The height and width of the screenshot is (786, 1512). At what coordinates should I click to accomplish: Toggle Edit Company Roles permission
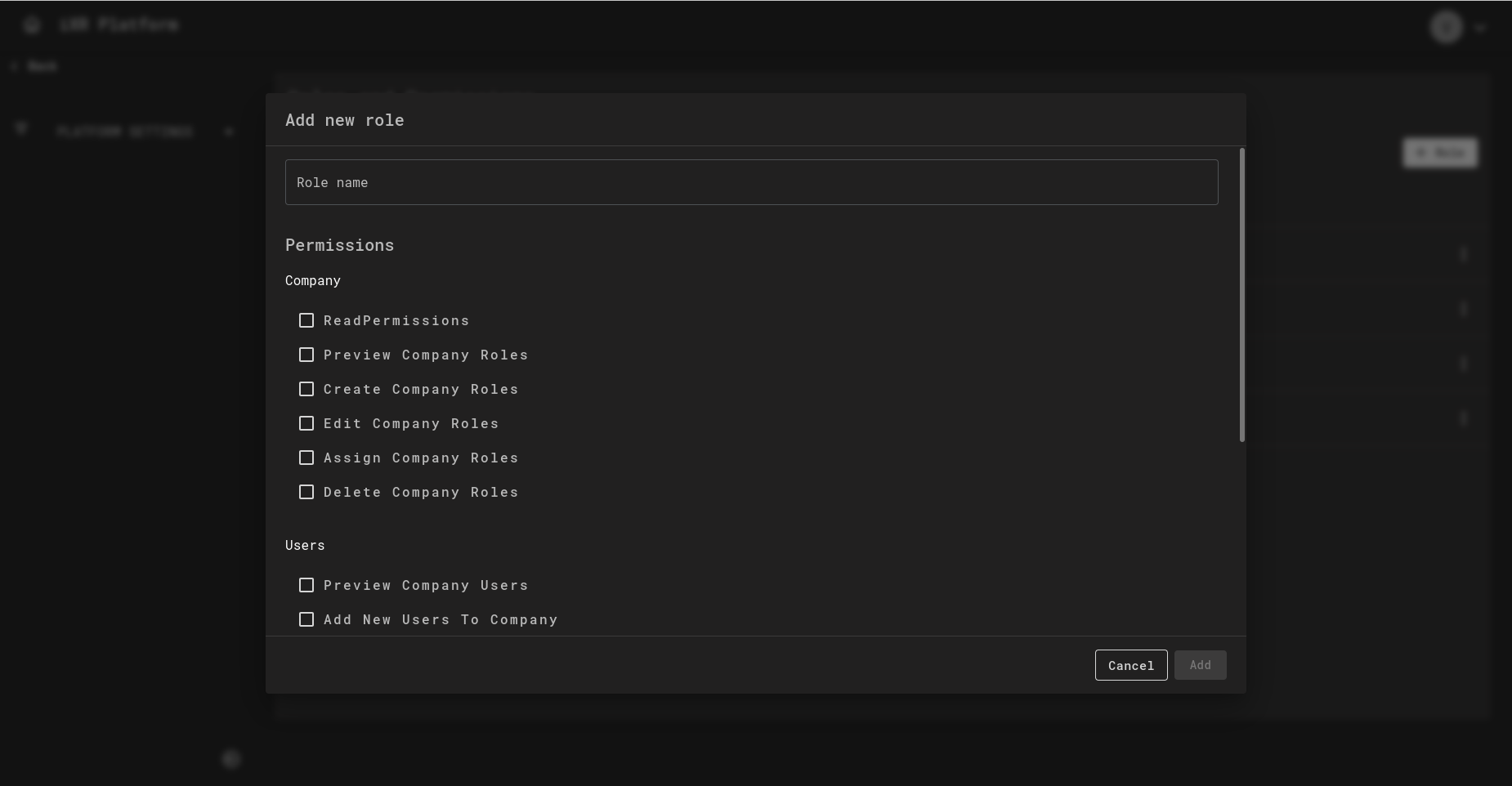[x=306, y=423]
